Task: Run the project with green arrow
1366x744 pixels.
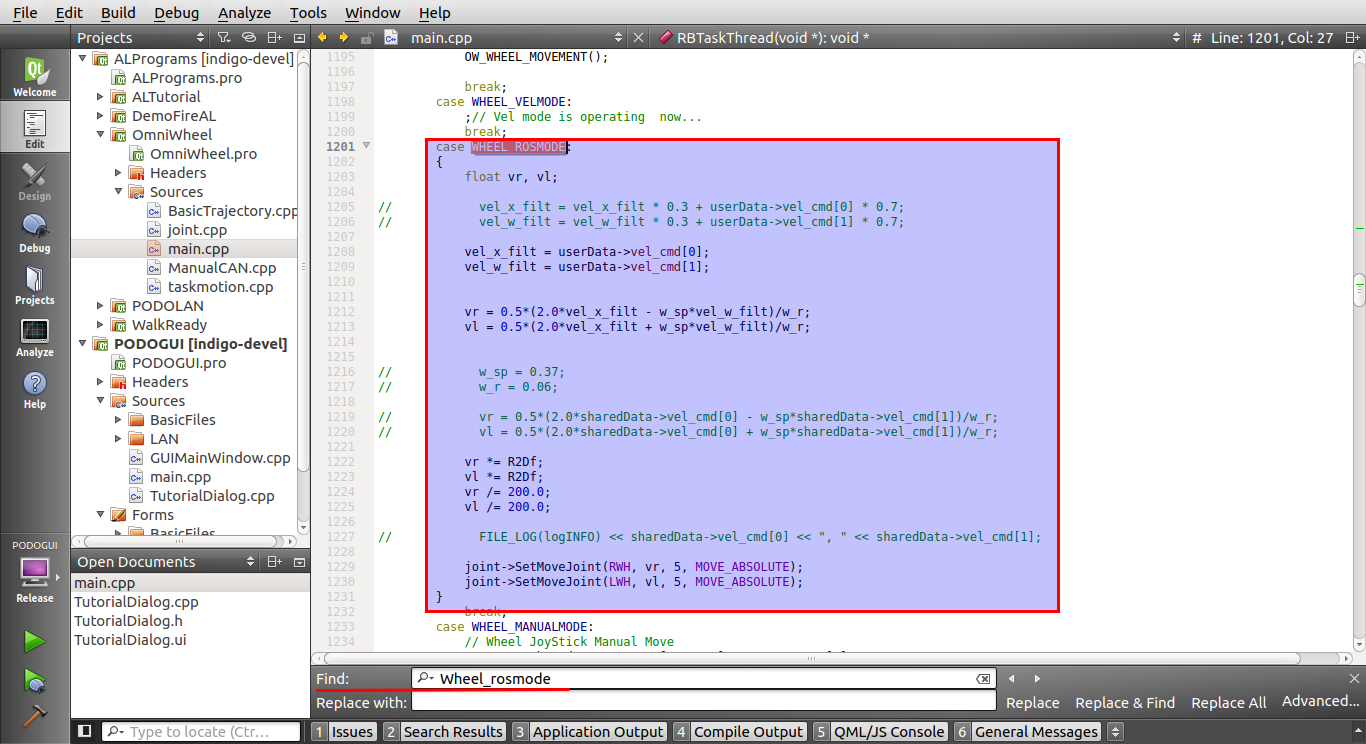Action: [34, 641]
